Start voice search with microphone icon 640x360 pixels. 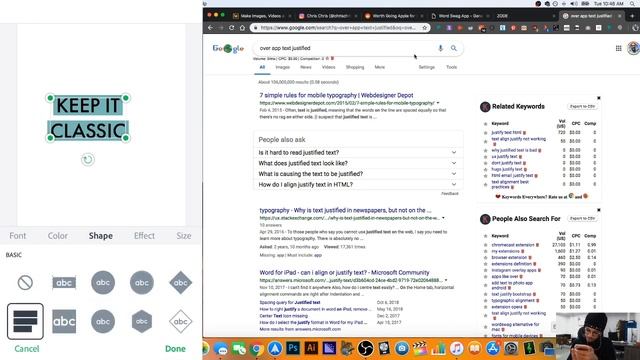pos(440,48)
